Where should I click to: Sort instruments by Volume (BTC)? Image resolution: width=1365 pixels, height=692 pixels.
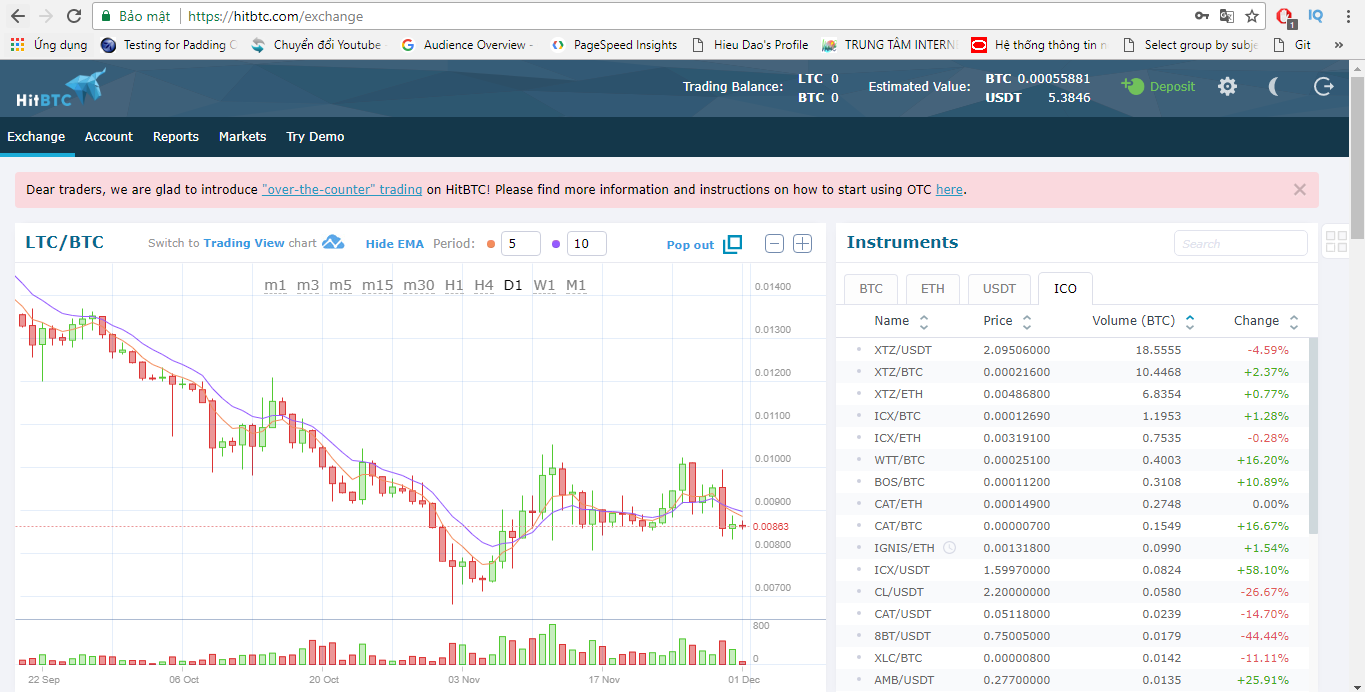coord(1145,321)
